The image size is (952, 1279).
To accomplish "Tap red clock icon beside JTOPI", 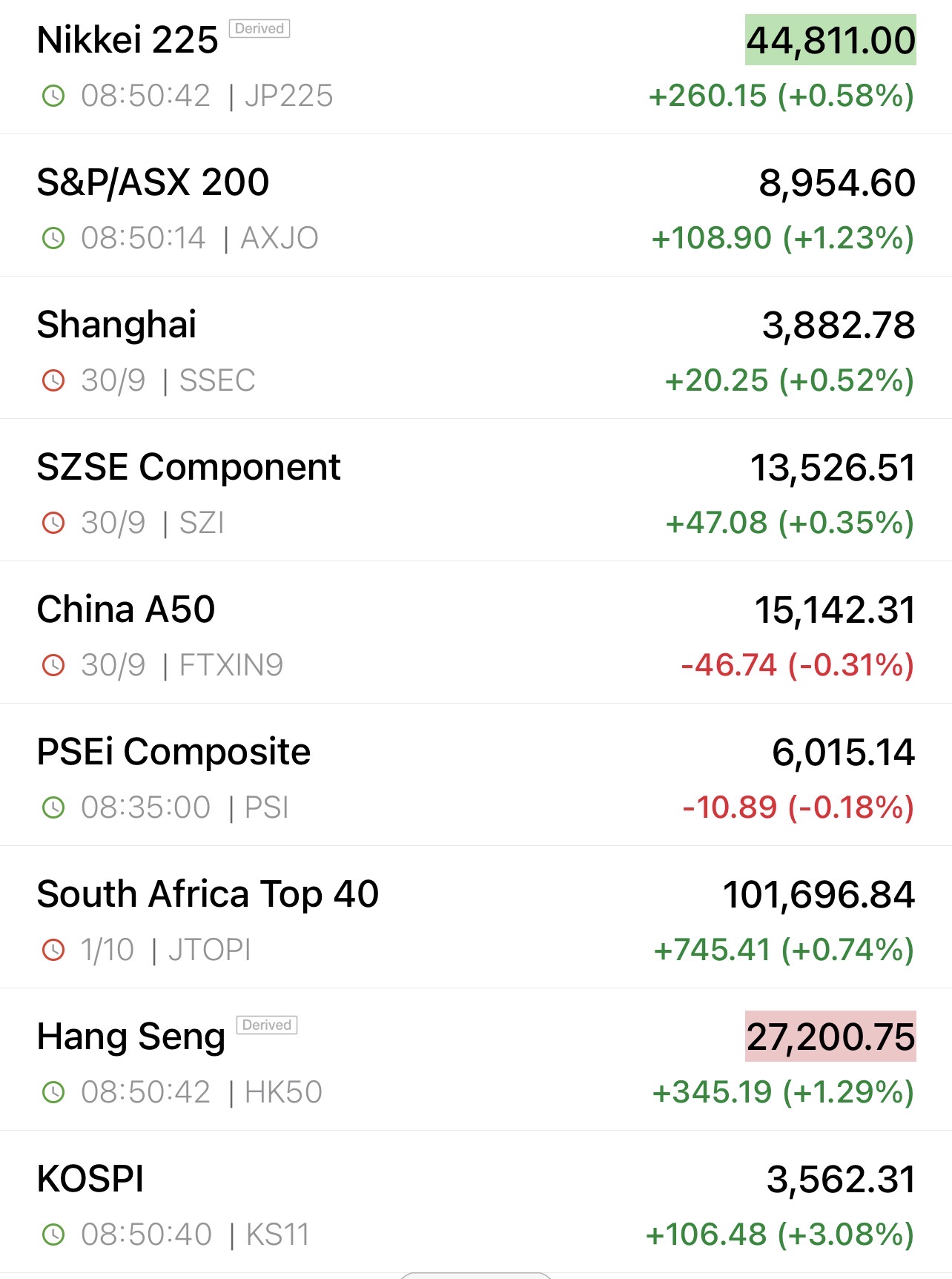I will coord(53,950).
